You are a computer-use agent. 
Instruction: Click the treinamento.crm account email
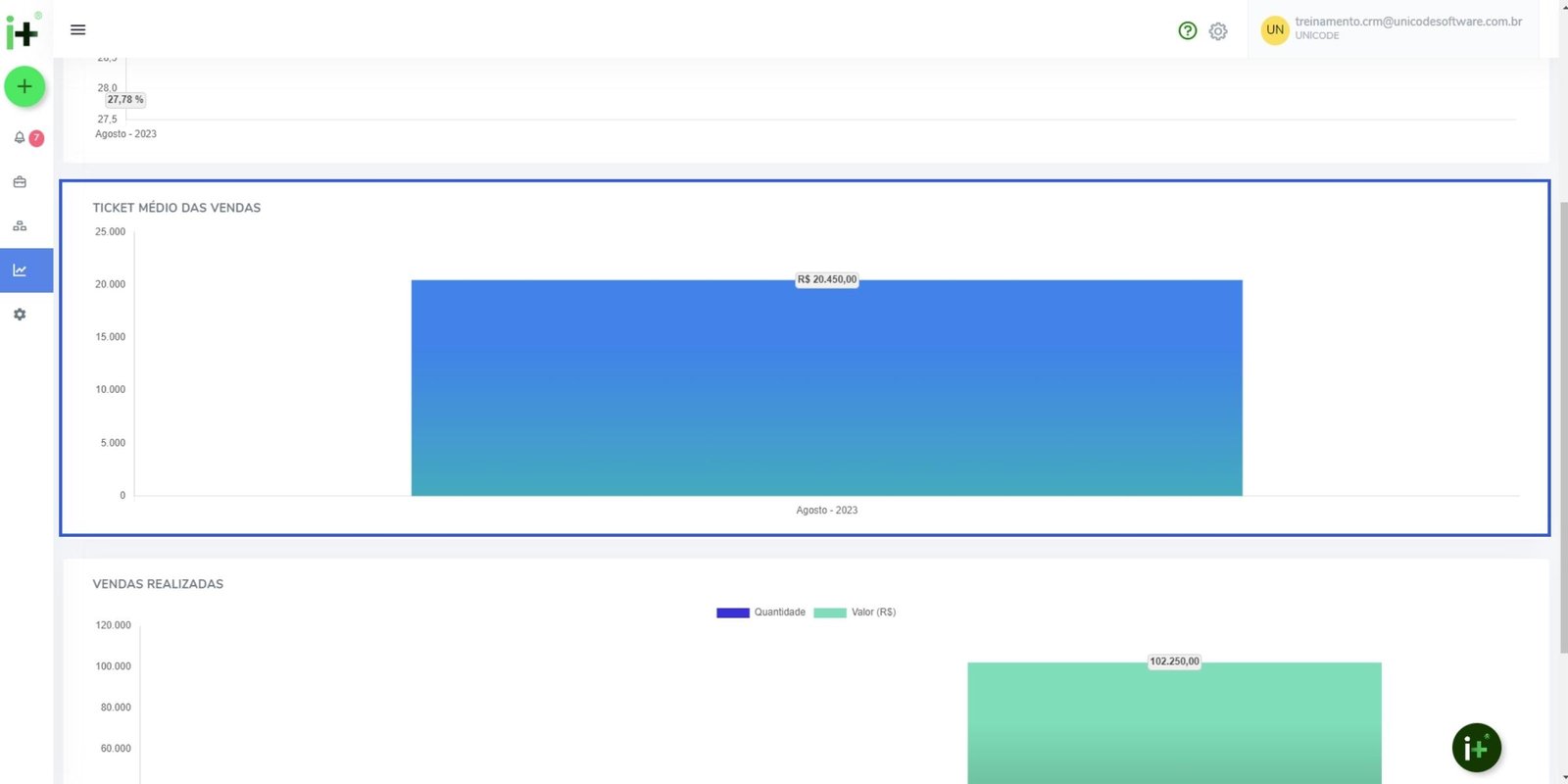pos(1407,22)
